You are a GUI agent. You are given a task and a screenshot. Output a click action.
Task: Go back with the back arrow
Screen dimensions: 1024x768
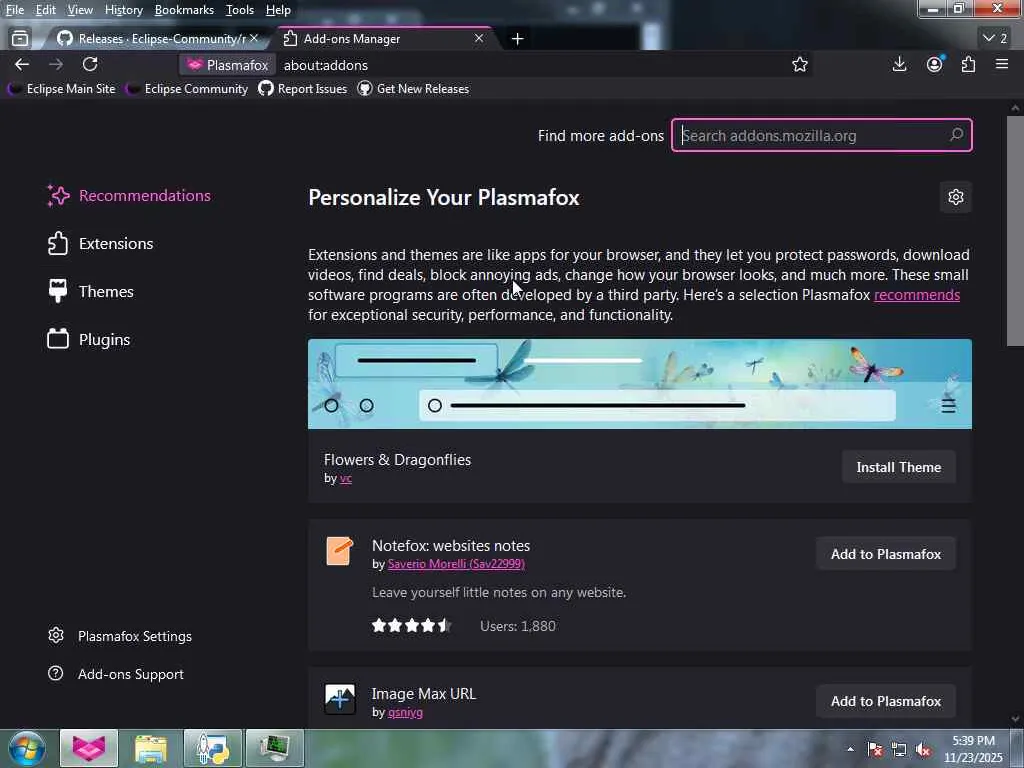[22, 64]
